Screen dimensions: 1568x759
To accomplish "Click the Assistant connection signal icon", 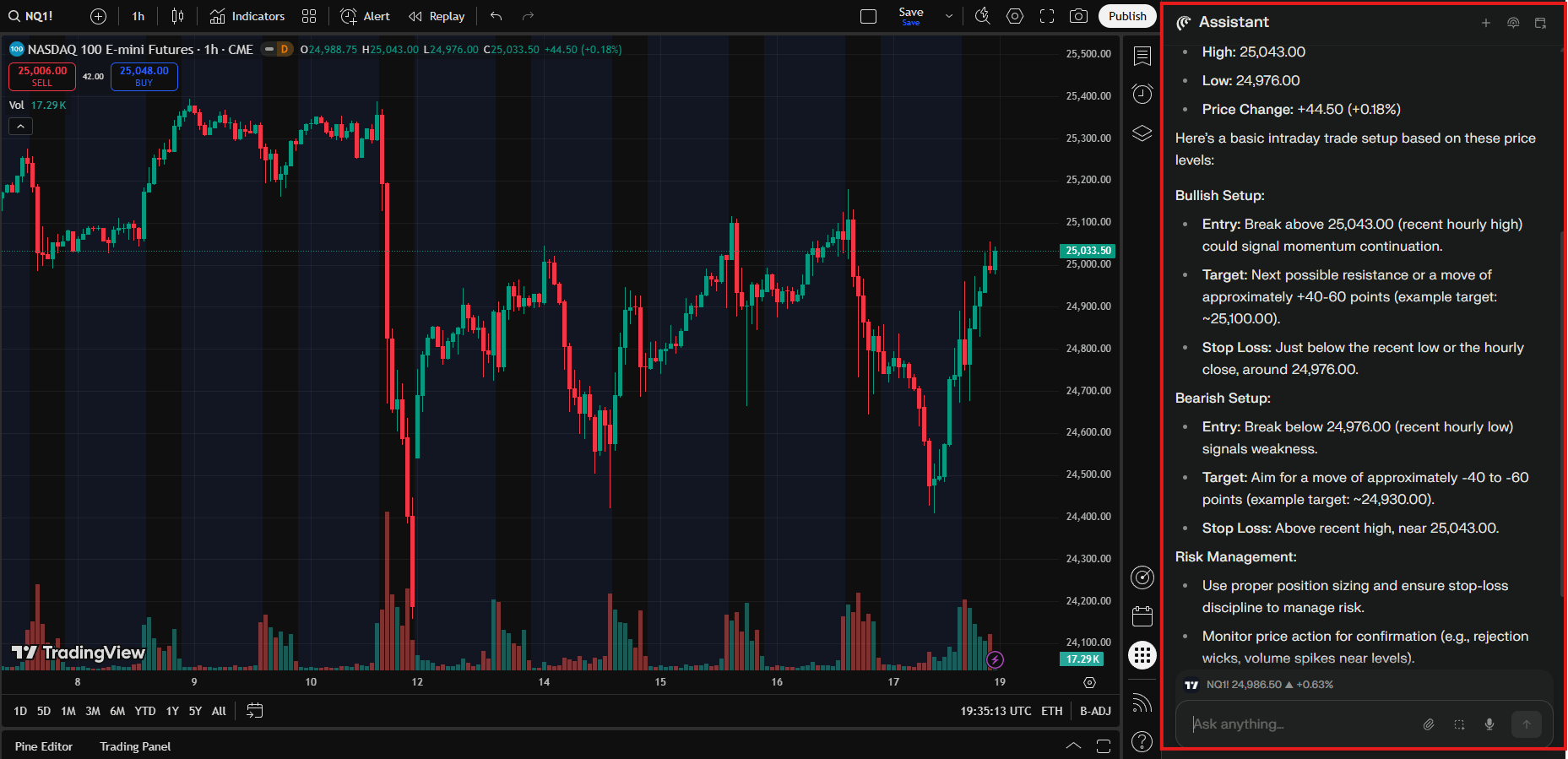I will (x=1513, y=23).
